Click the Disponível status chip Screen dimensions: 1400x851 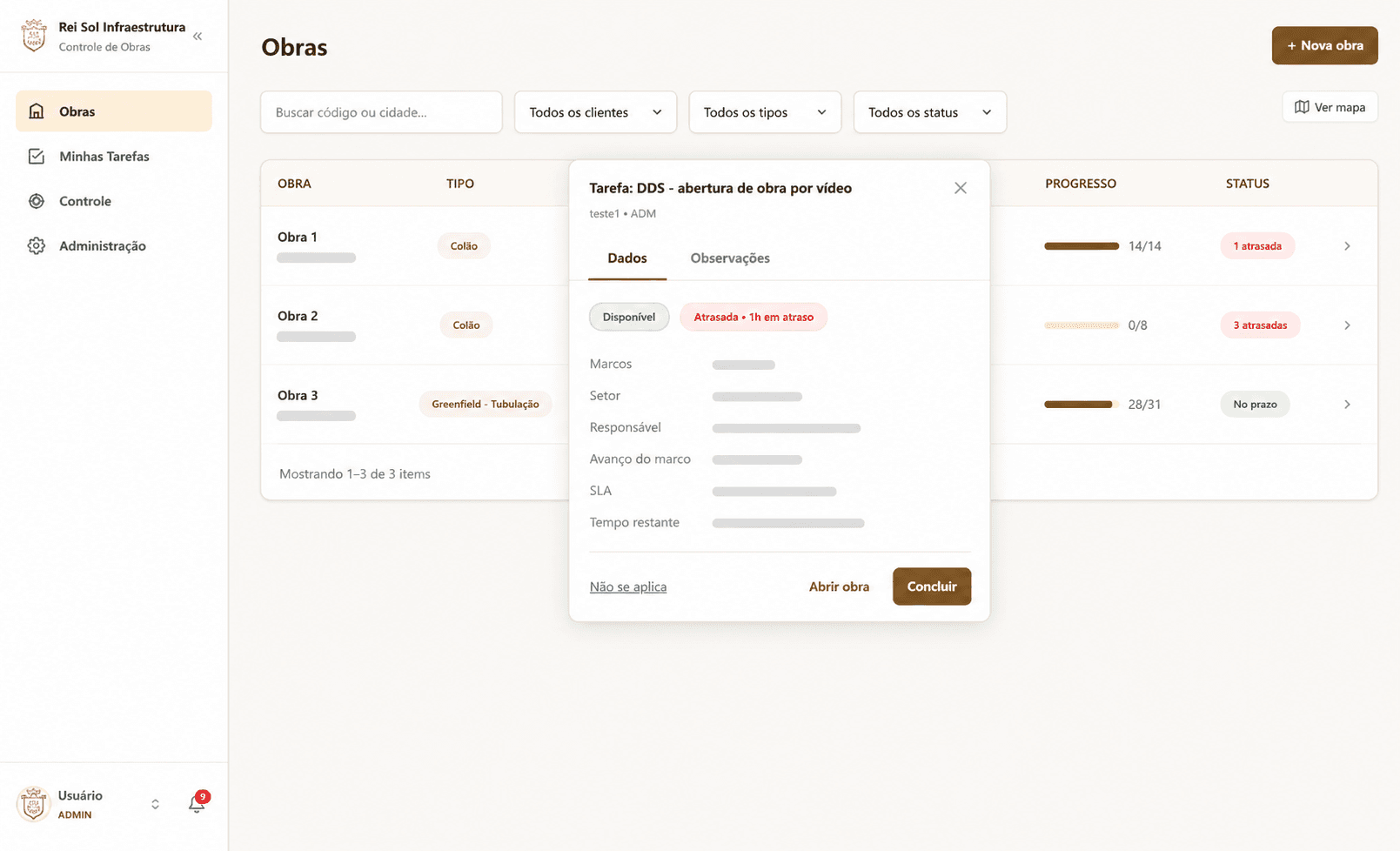click(629, 317)
